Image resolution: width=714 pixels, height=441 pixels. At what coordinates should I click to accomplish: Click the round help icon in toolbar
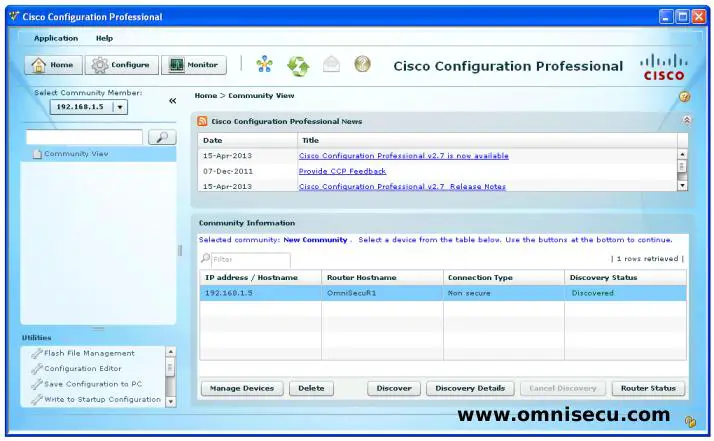(362, 64)
